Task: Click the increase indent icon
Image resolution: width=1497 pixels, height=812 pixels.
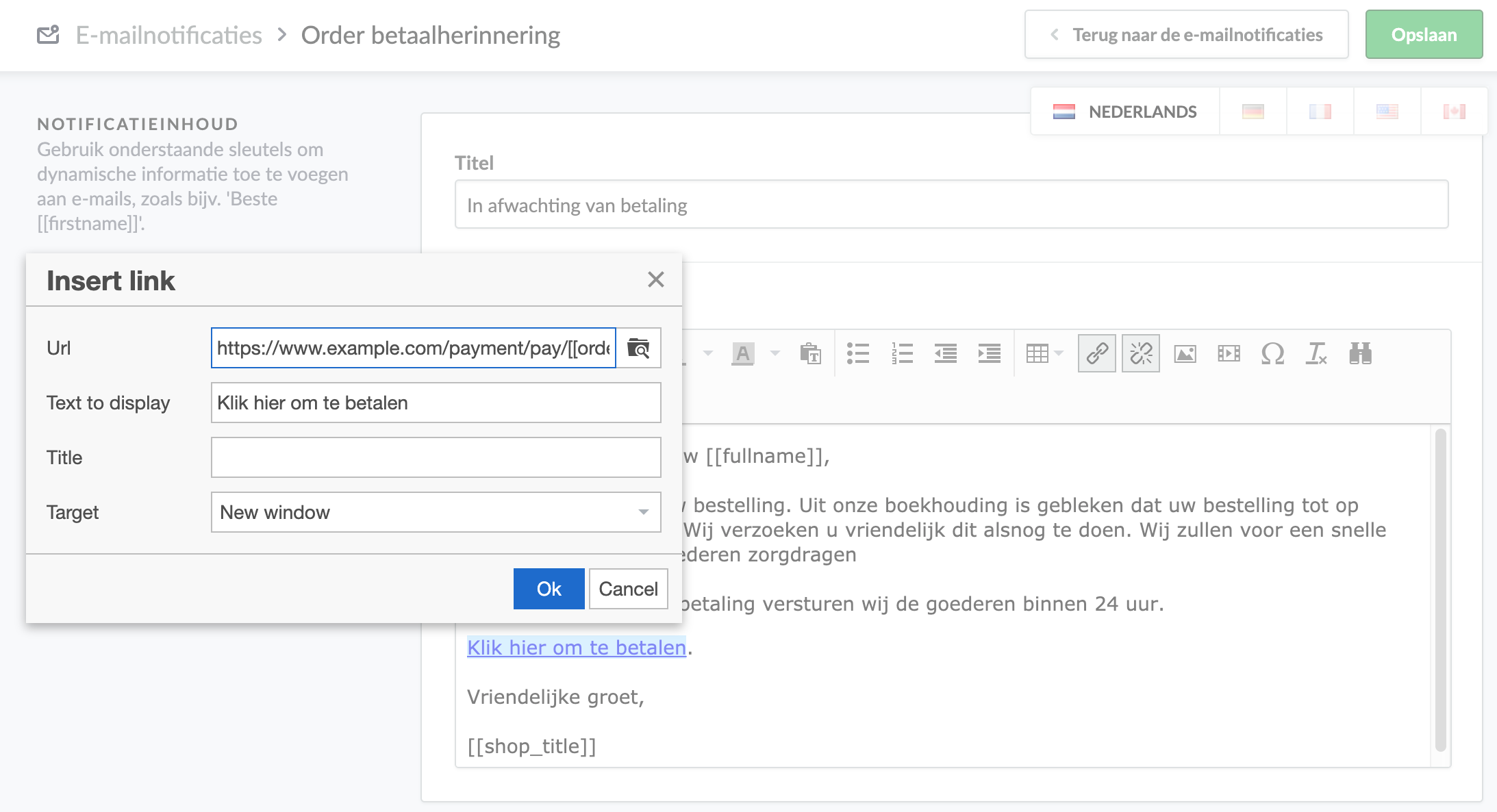Action: coord(990,353)
